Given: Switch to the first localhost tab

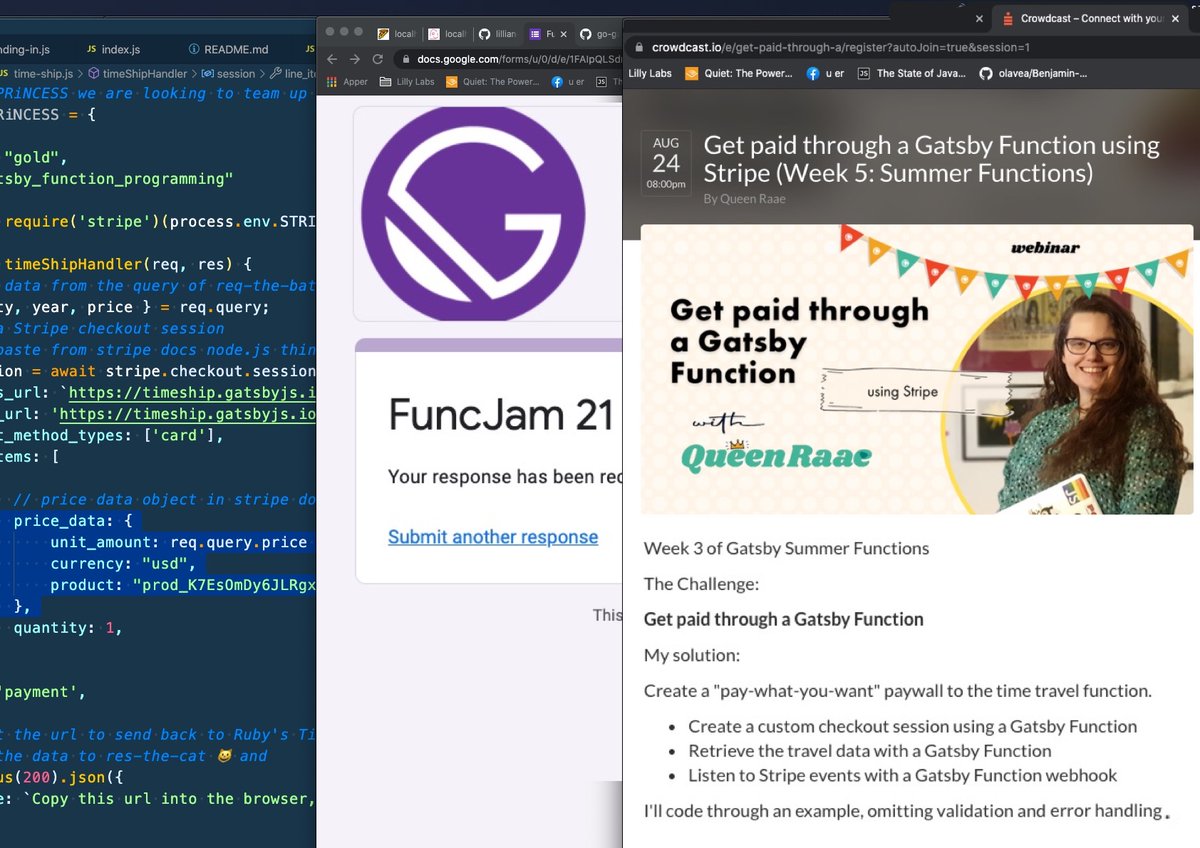Looking at the screenshot, I should point(396,33).
